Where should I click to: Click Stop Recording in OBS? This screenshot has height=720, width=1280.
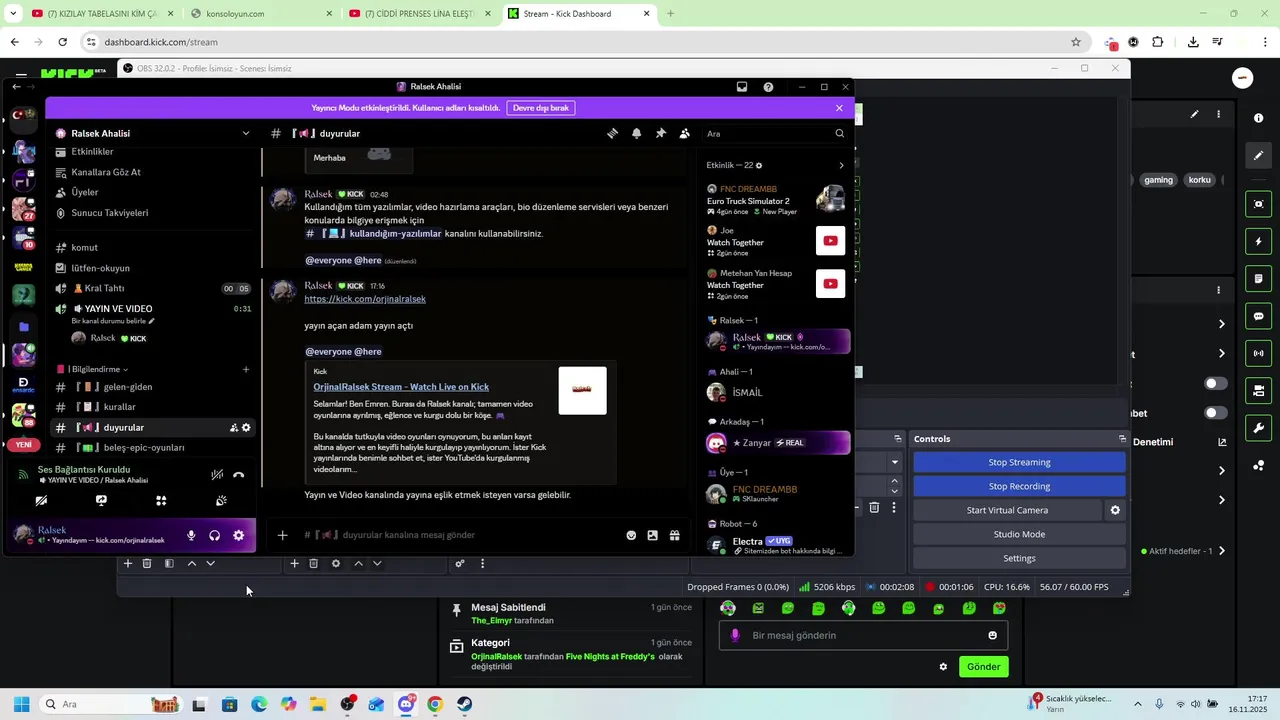pos(1019,486)
